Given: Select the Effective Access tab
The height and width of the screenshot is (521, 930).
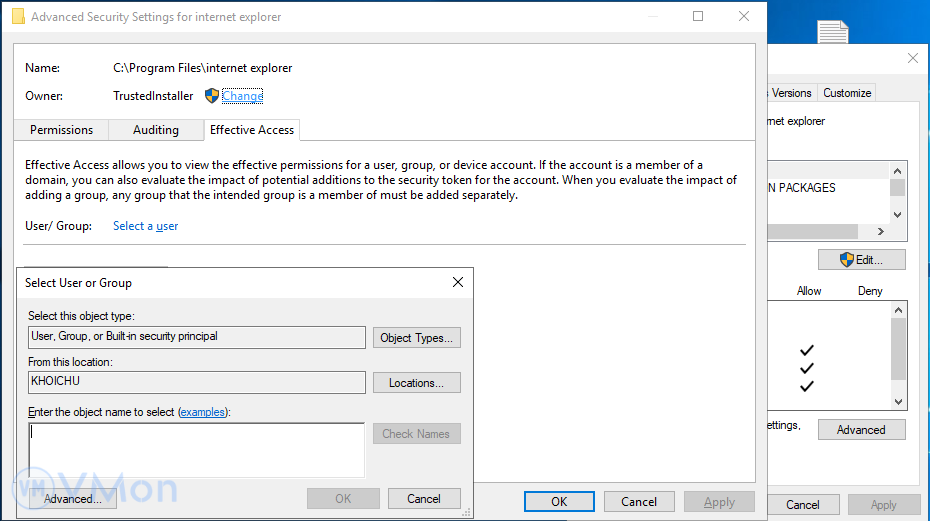Looking at the screenshot, I should tap(252, 130).
